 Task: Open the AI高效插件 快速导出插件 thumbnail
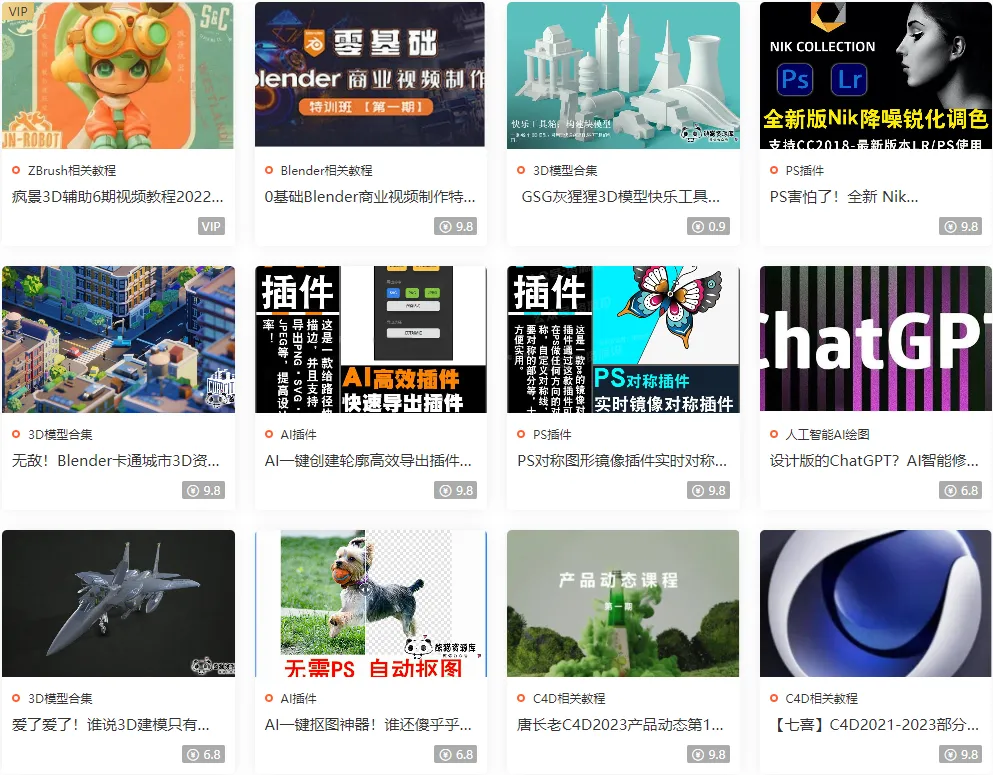(370, 339)
